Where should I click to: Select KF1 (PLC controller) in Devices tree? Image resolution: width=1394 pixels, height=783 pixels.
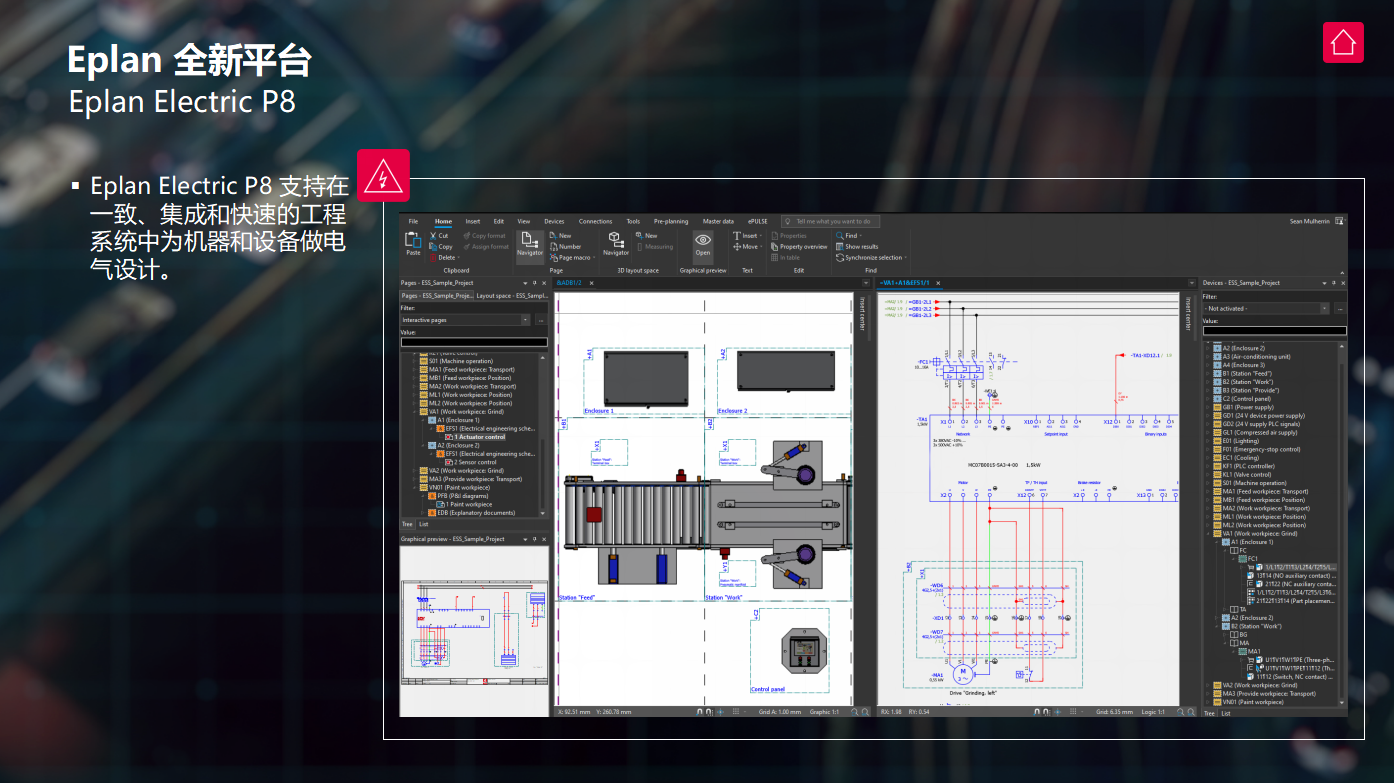[x=1249, y=466]
